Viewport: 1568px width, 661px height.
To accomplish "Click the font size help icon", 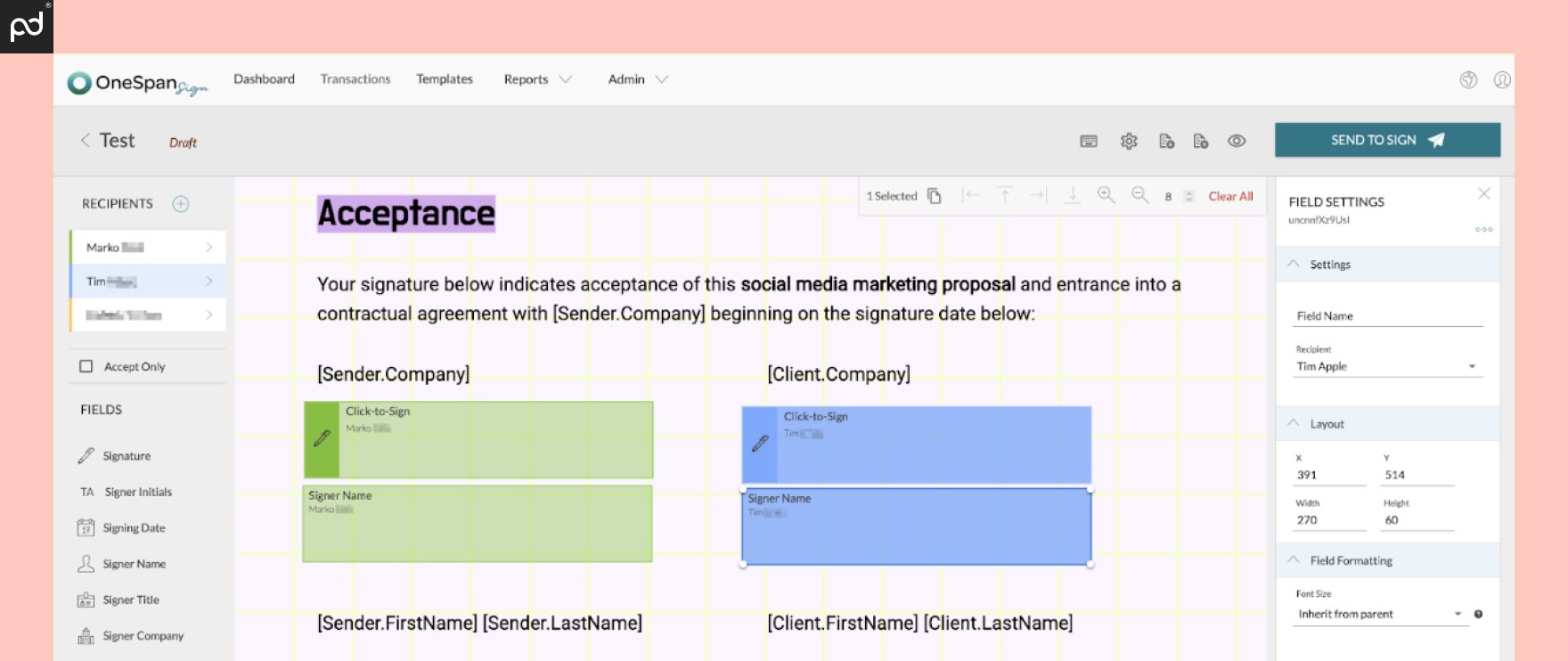I will click(x=1478, y=614).
